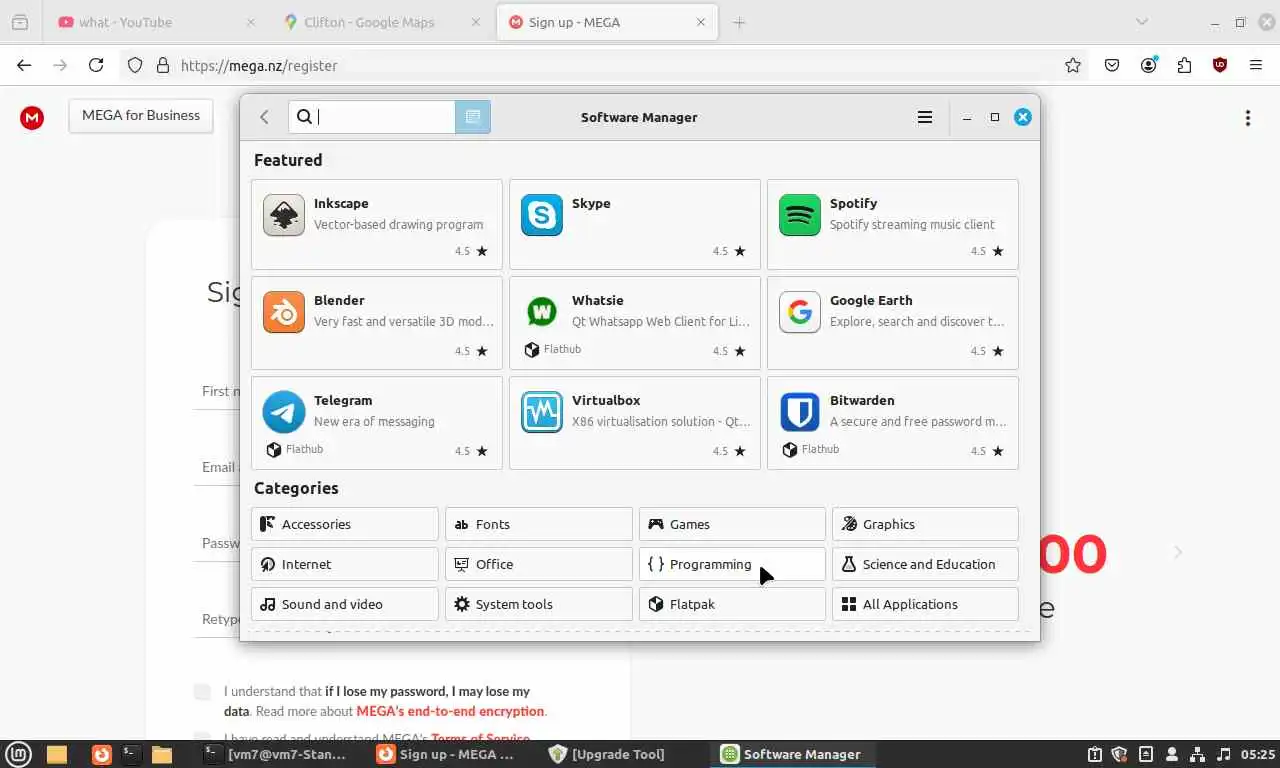Open the Virtualbox app icon
The height and width of the screenshot is (768, 1280).
pyautogui.click(x=542, y=412)
